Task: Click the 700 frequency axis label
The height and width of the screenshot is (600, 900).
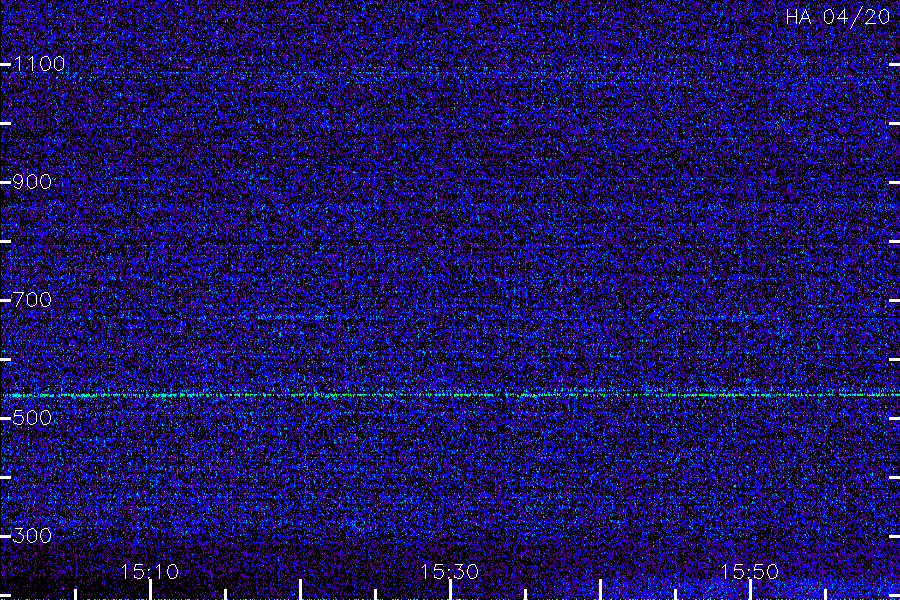Action: click(32, 300)
